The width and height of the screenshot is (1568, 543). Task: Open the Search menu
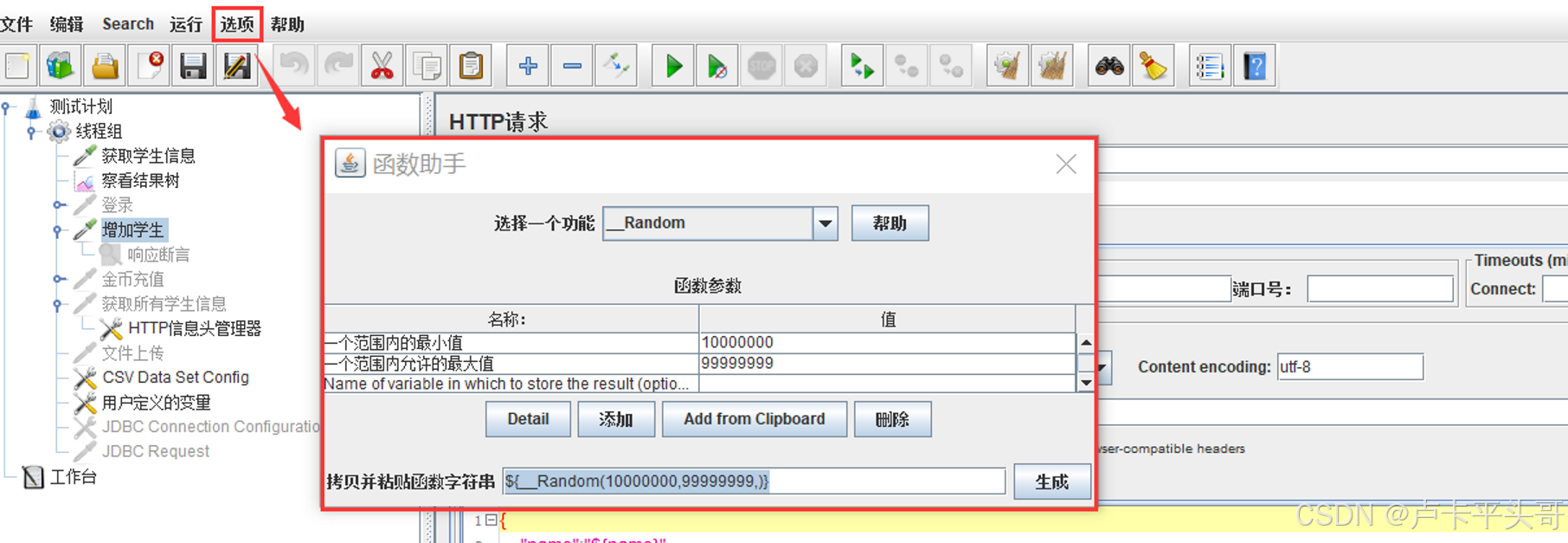[128, 24]
